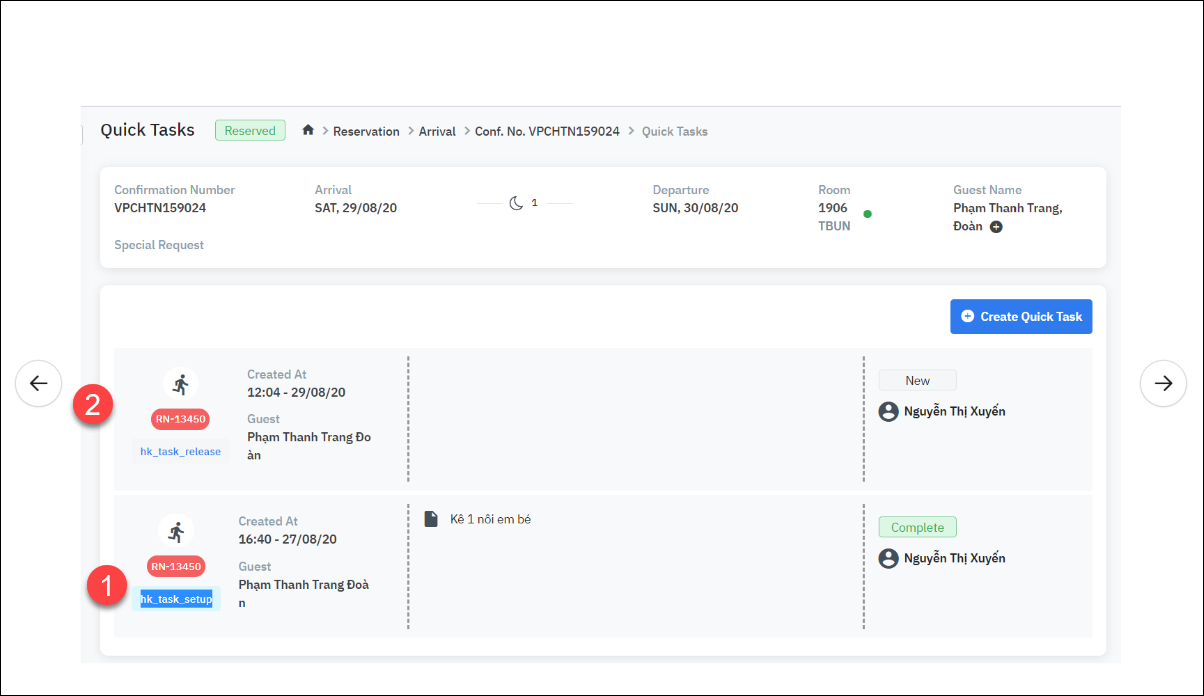Click the moon nights icon
The width and height of the screenshot is (1204, 696).
pyautogui.click(x=516, y=203)
